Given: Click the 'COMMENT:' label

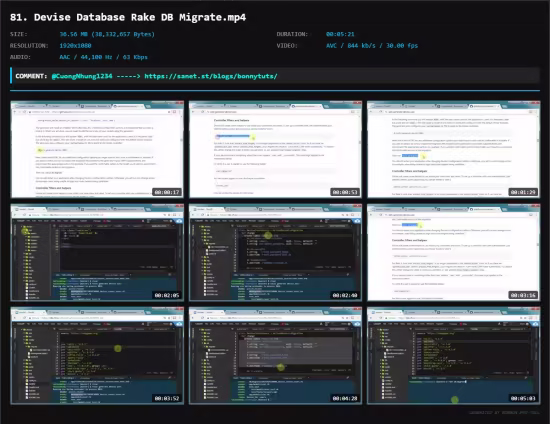Looking at the screenshot, I should pos(31,76).
